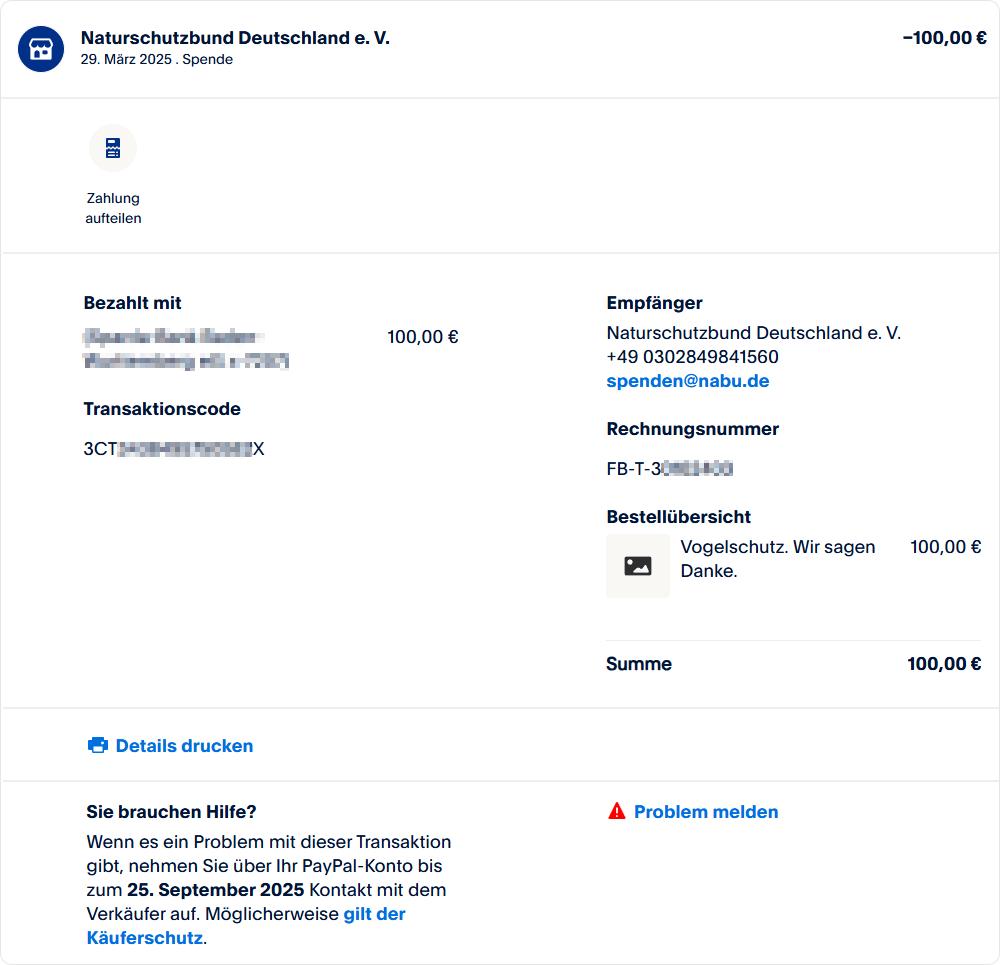Click the blue merchant store icon
The width and height of the screenshot is (1000, 965).
click(x=41, y=49)
